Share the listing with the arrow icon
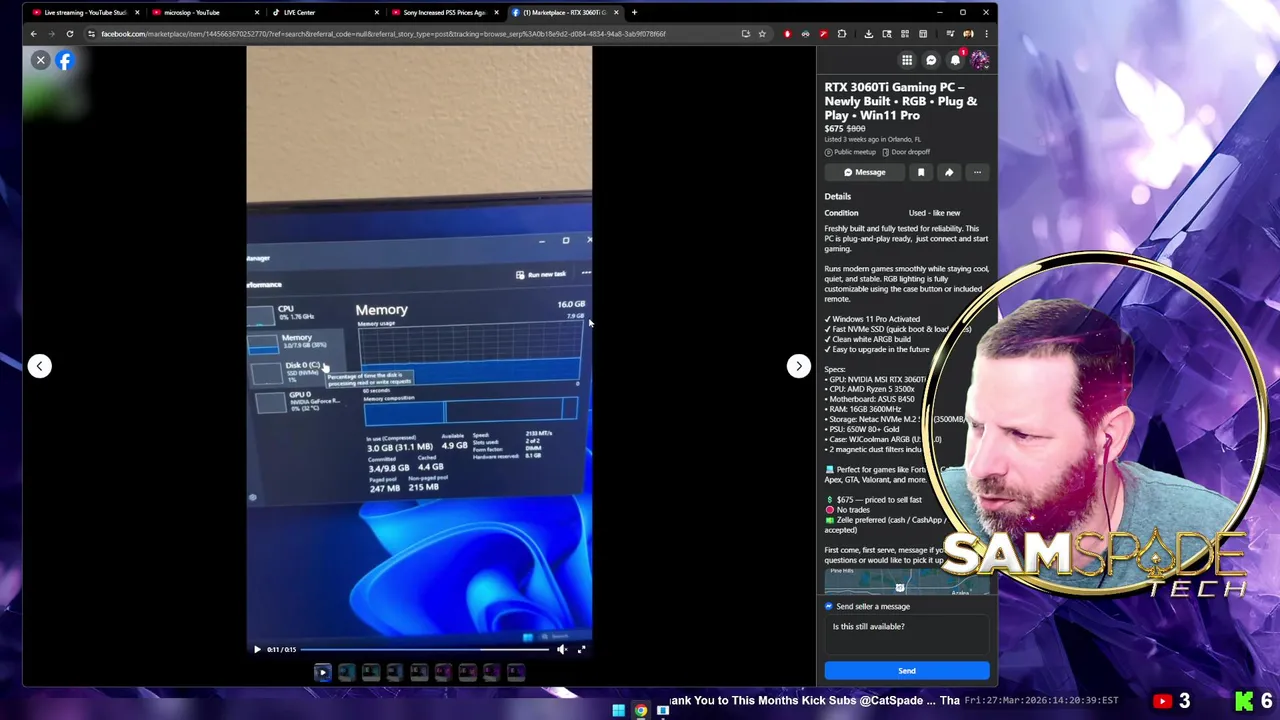Image resolution: width=1280 pixels, height=720 pixels. (x=949, y=172)
